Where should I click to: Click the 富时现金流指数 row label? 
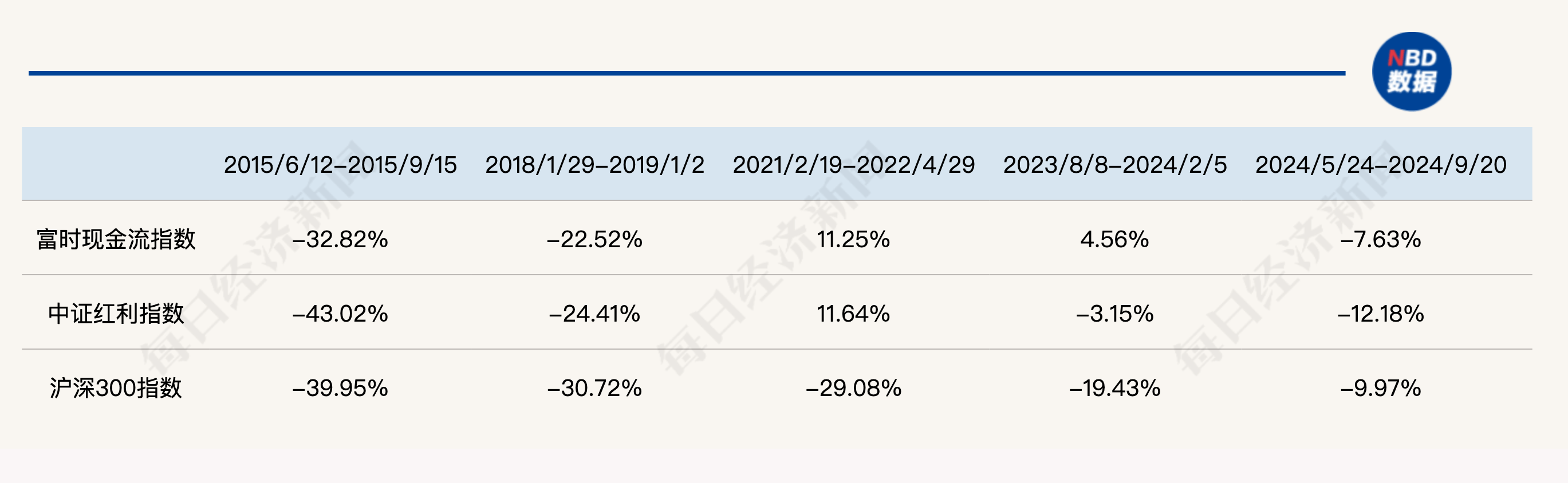click(116, 239)
